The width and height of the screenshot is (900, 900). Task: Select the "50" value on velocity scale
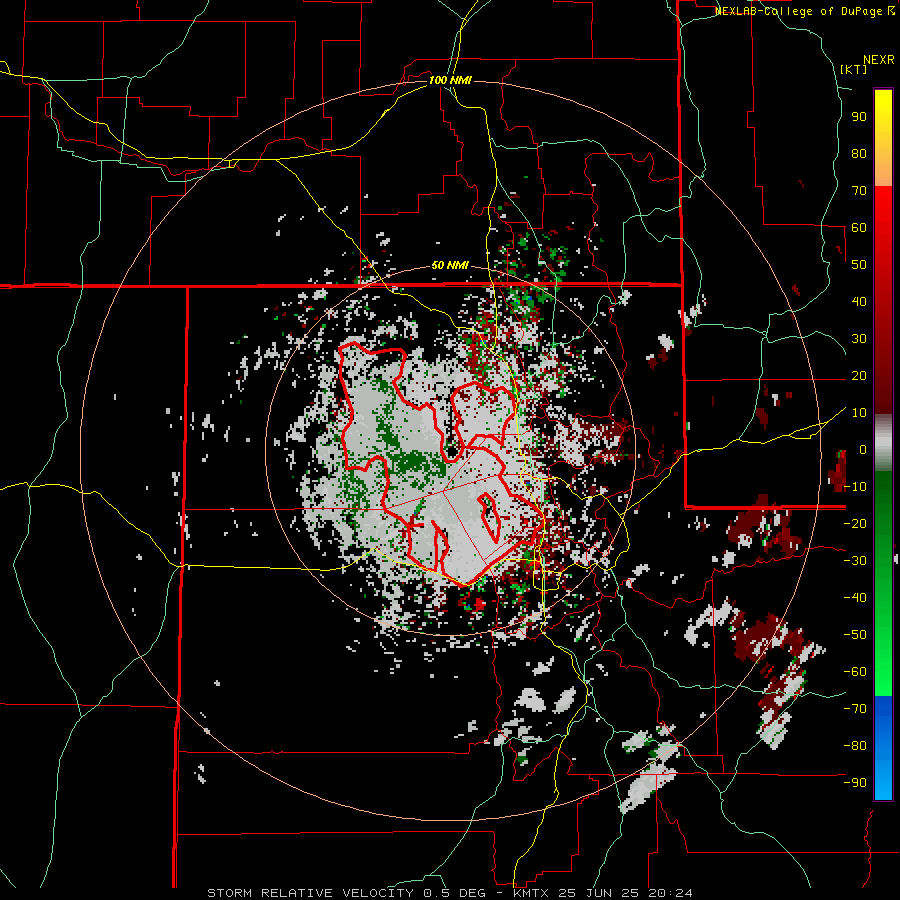coord(859,265)
